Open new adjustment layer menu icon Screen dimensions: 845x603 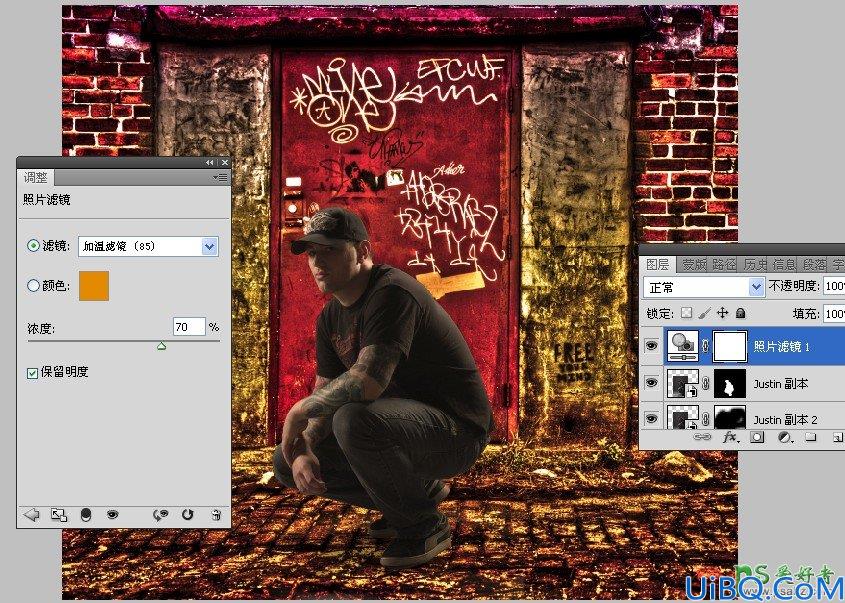(785, 437)
